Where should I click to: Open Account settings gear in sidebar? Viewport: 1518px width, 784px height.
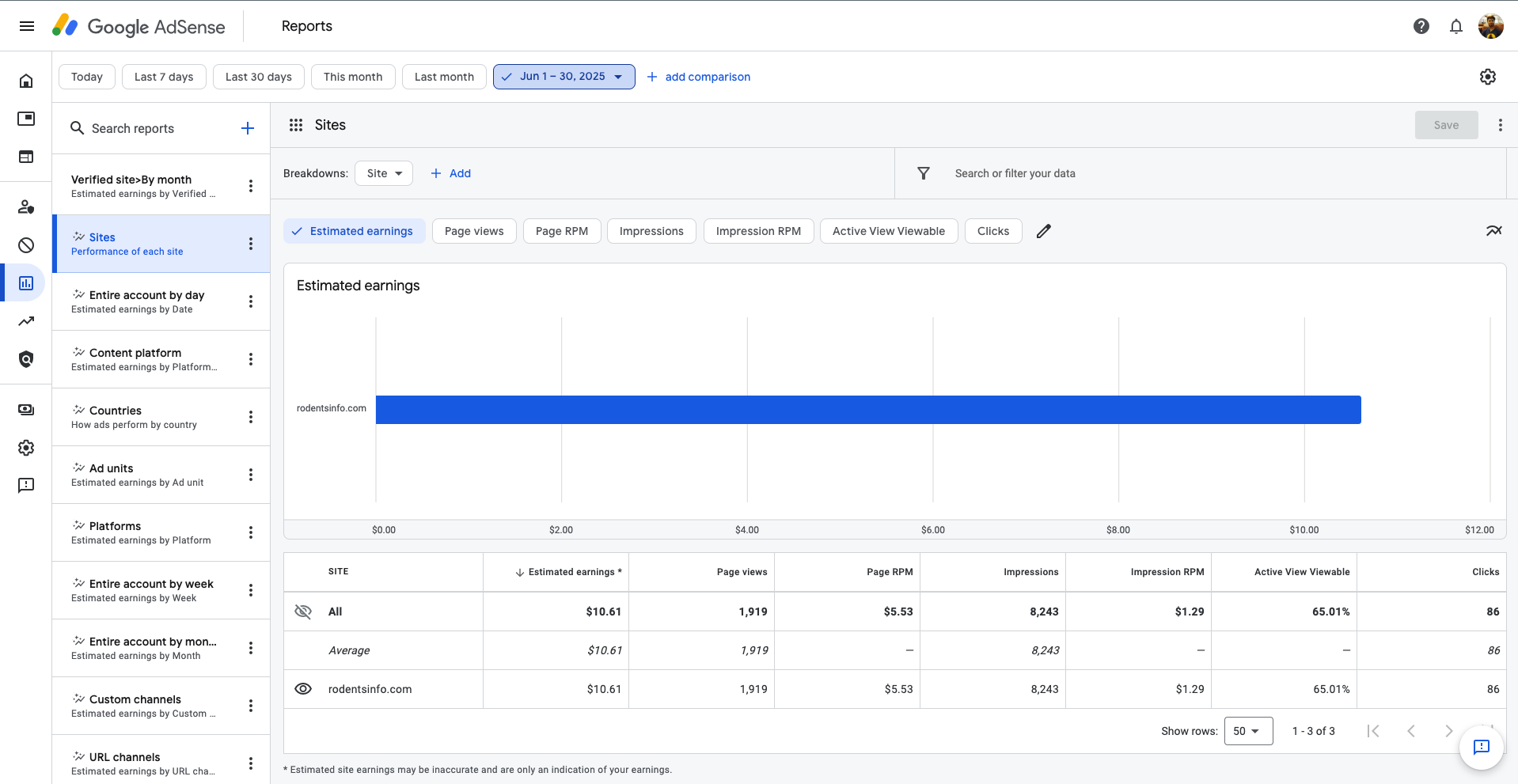[x=26, y=448]
